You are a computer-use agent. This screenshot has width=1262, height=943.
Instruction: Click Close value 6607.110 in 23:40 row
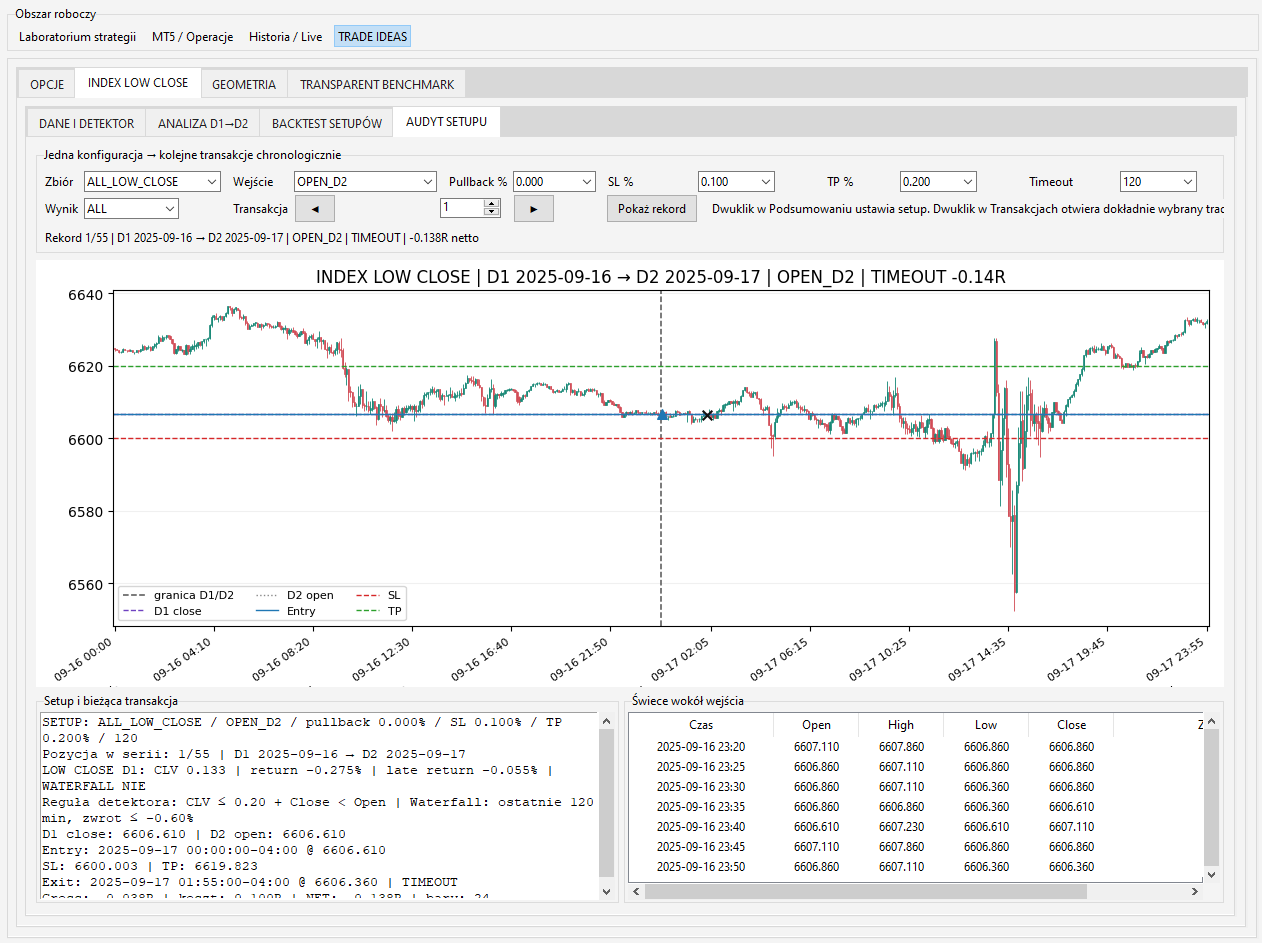click(x=1071, y=827)
